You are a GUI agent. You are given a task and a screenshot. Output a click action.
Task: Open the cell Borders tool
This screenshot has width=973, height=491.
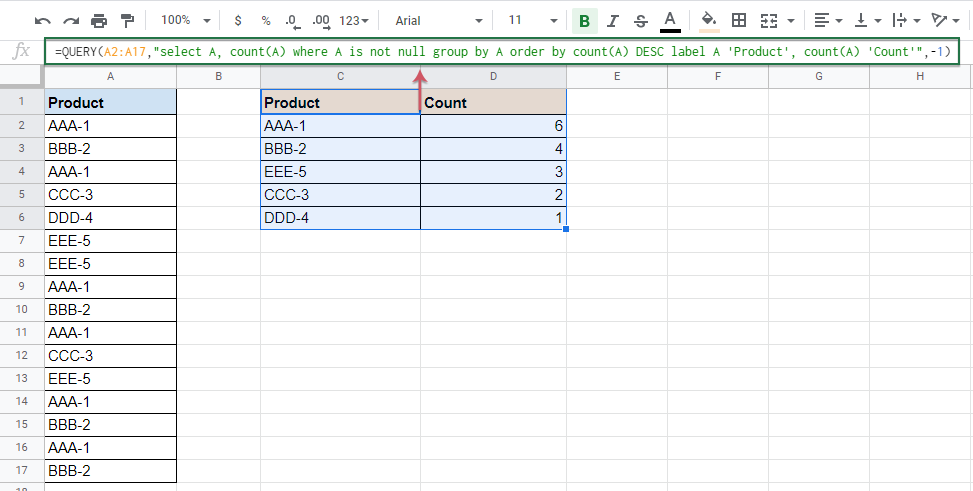point(739,20)
